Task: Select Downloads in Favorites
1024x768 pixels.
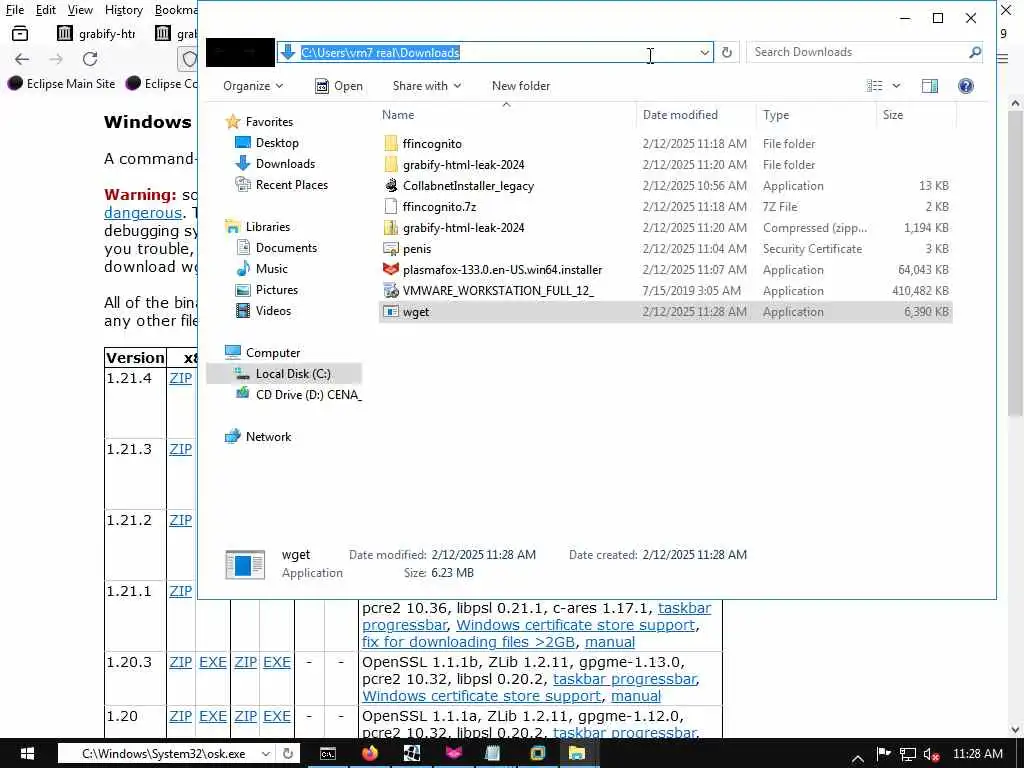Action: click(x=274, y=163)
